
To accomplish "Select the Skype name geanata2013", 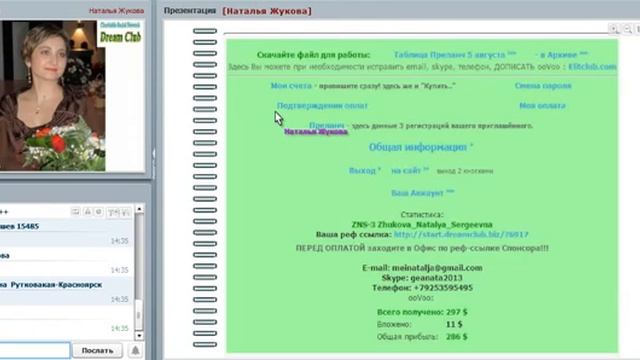I will (x=436, y=278).
